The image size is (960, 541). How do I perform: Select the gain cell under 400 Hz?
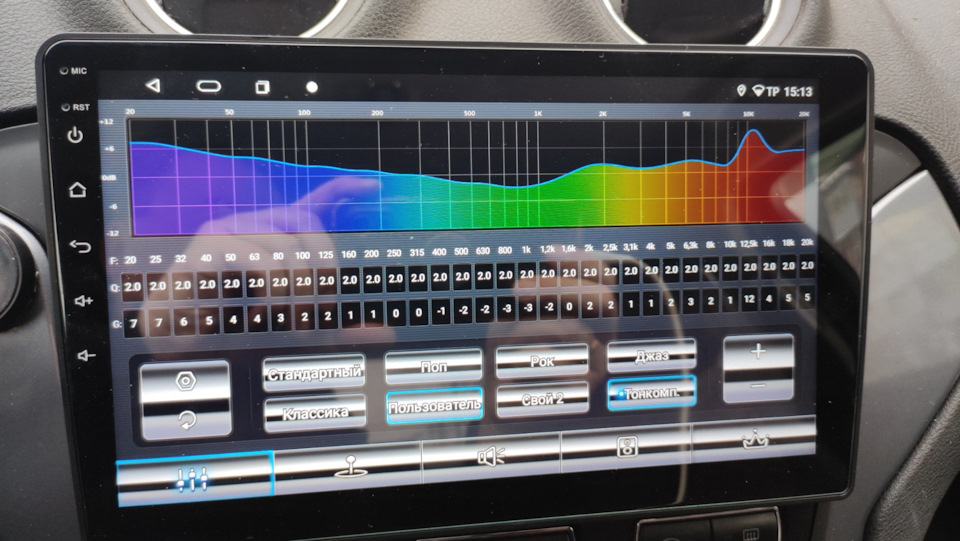(441, 312)
